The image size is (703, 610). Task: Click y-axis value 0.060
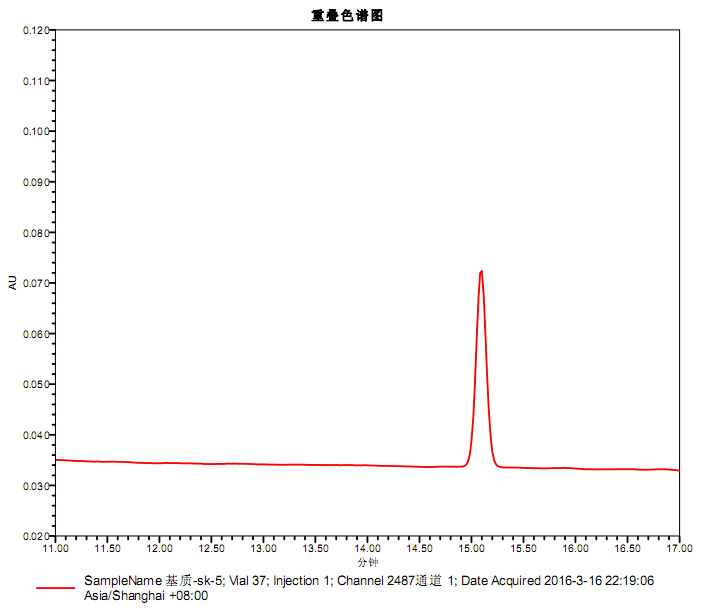coord(36,334)
